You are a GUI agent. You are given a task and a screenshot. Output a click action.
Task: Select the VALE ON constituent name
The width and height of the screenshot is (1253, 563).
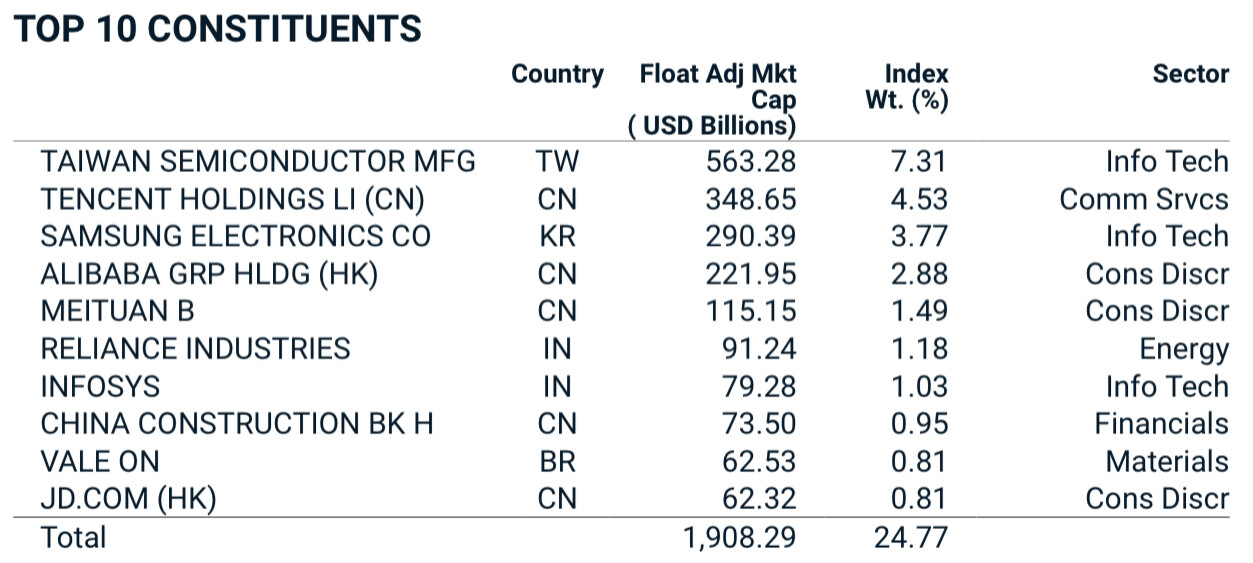[x=99, y=462]
